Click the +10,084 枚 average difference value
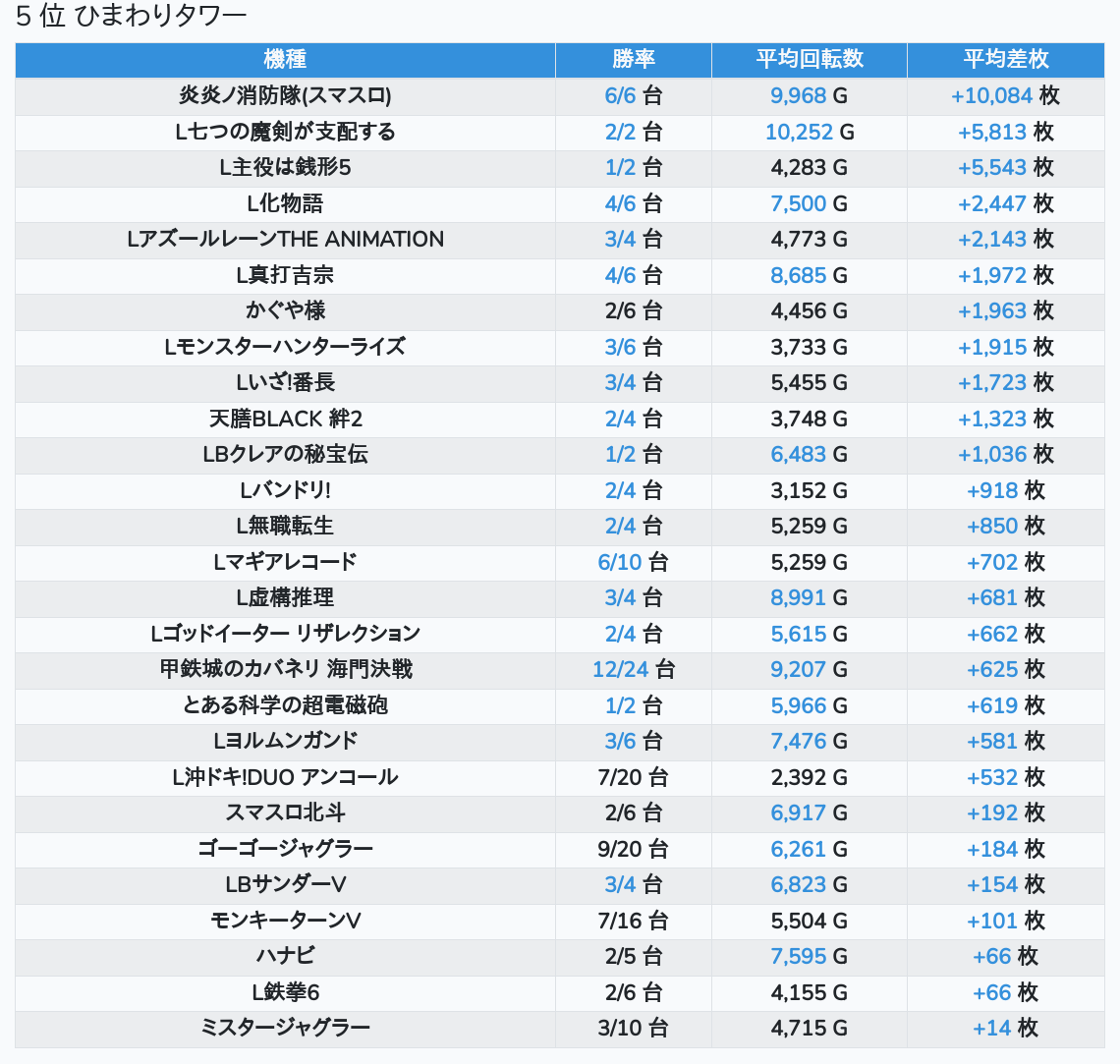The image size is (1120, 1064). [x=1005, y=95]
